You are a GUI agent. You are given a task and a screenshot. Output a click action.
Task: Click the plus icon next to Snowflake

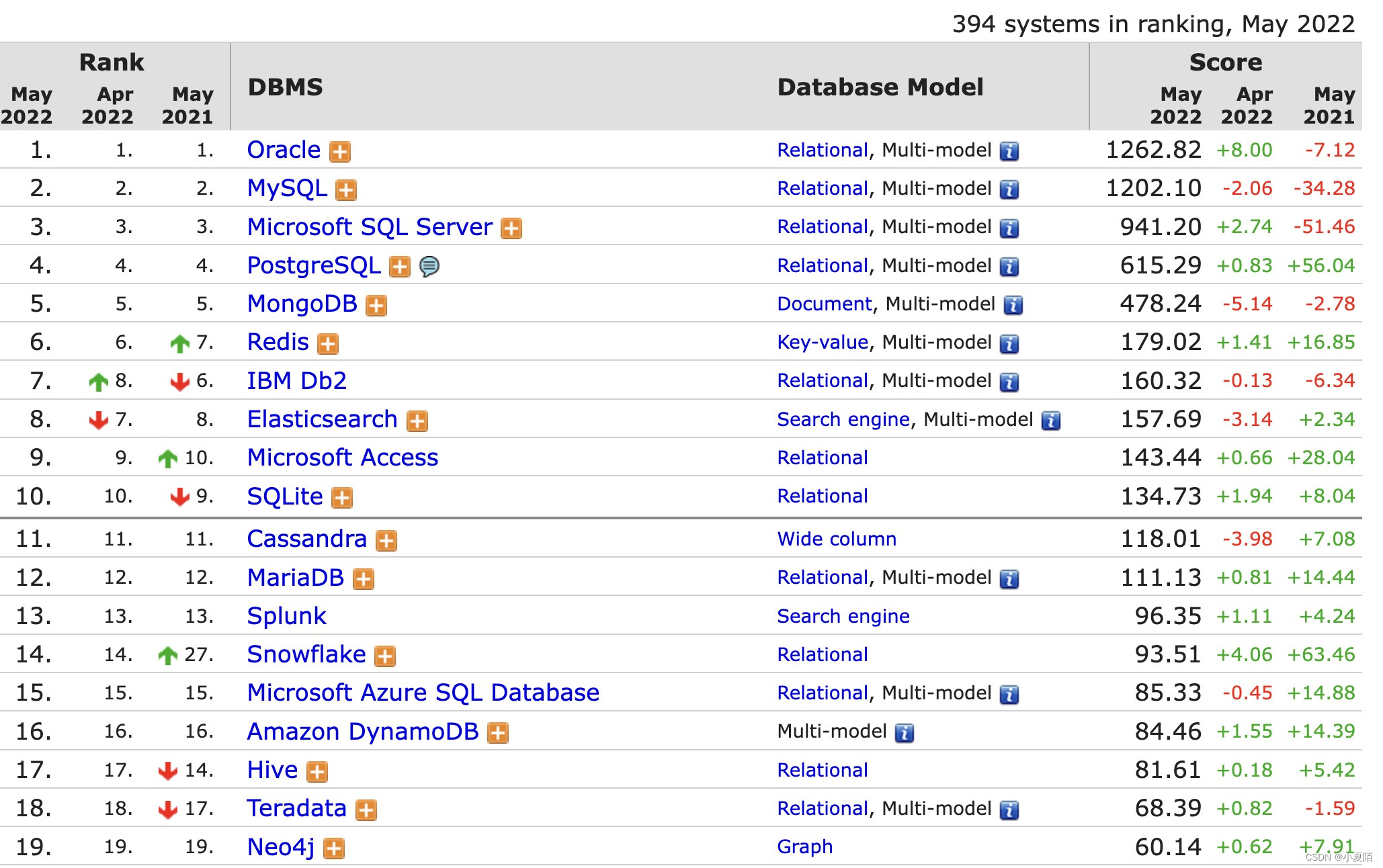[x=385, y=656]
